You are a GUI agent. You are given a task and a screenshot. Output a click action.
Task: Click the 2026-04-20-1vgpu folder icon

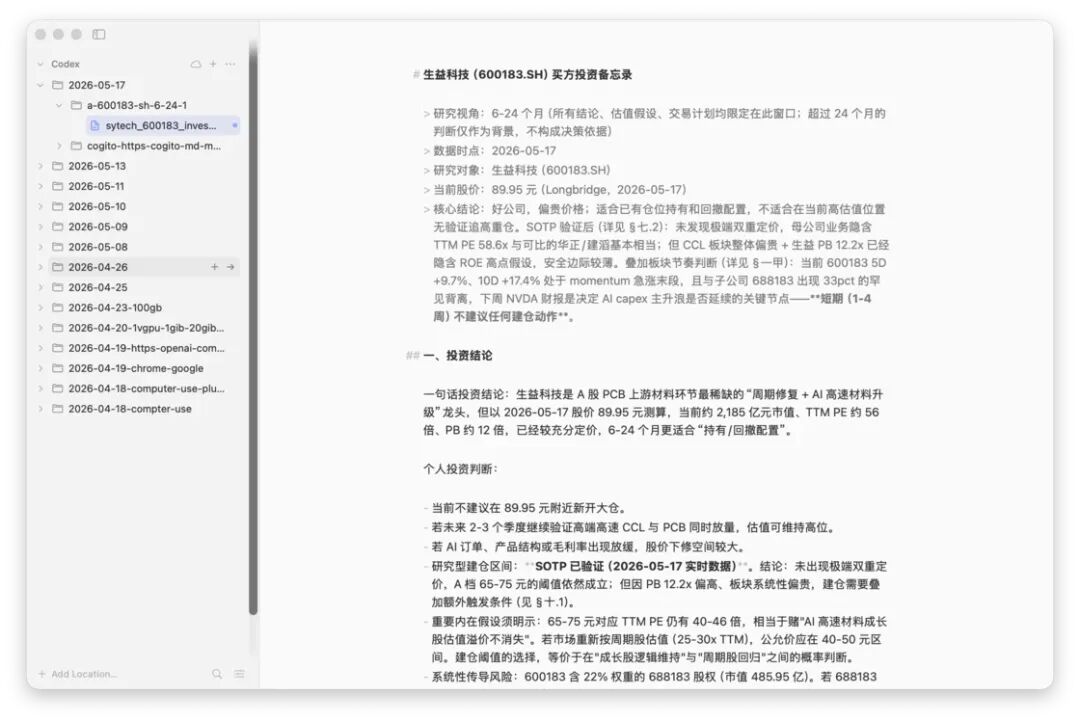58,328
